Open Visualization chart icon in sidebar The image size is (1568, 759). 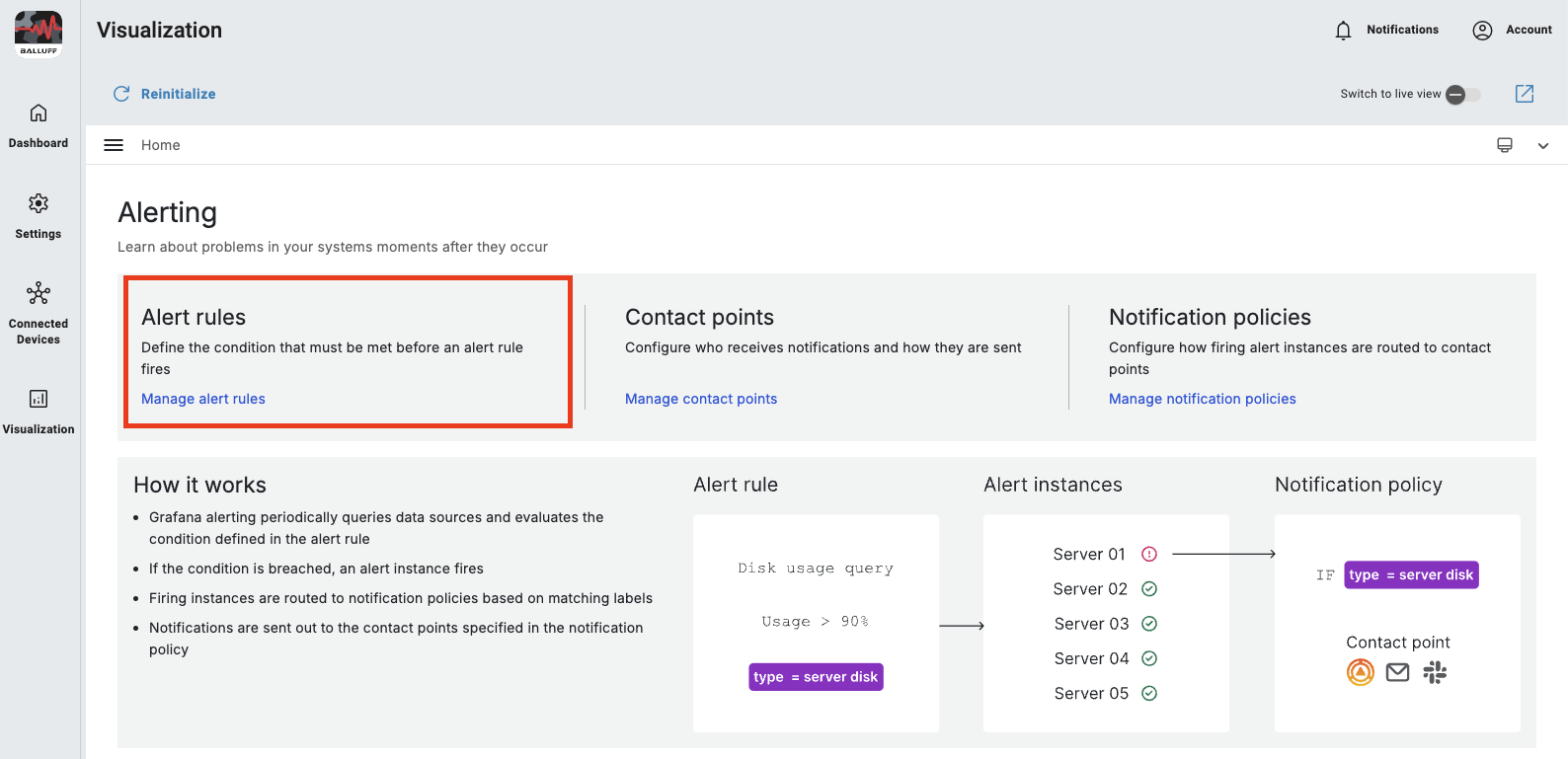pos(39,399)
